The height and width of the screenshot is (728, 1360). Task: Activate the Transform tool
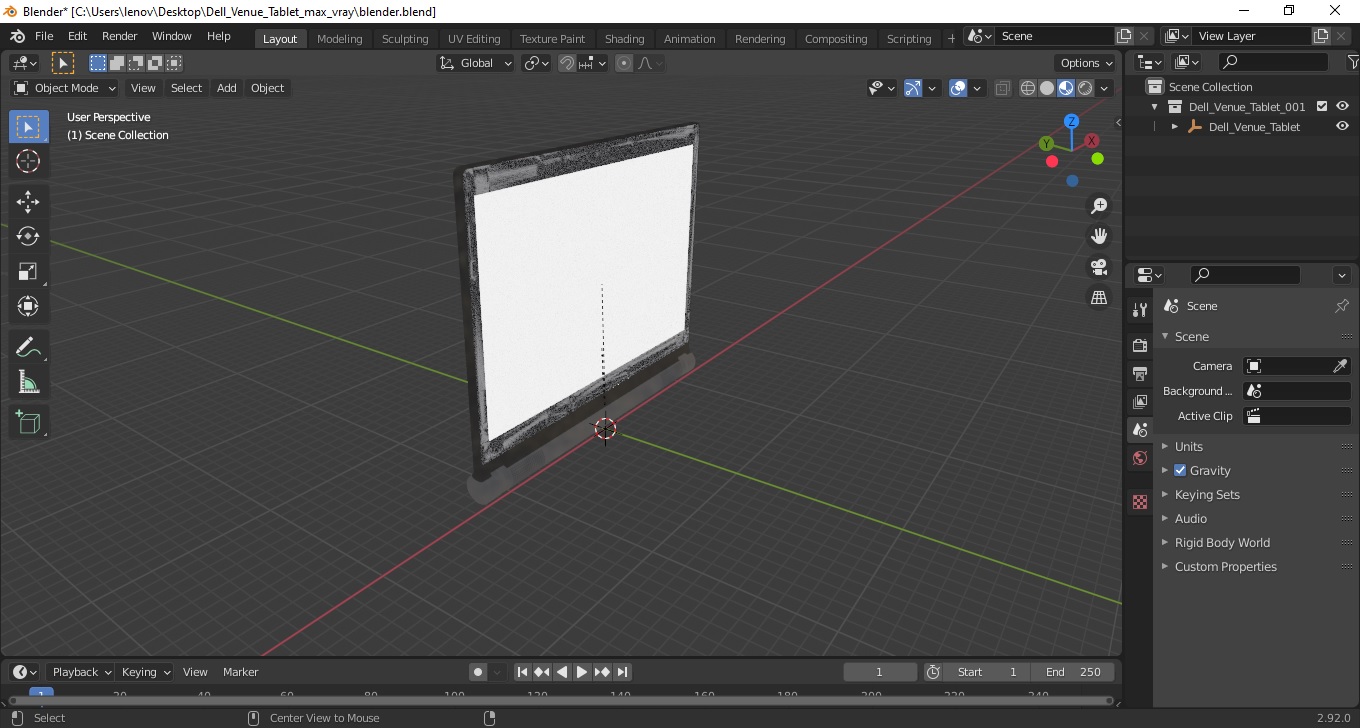click(28, 306)
